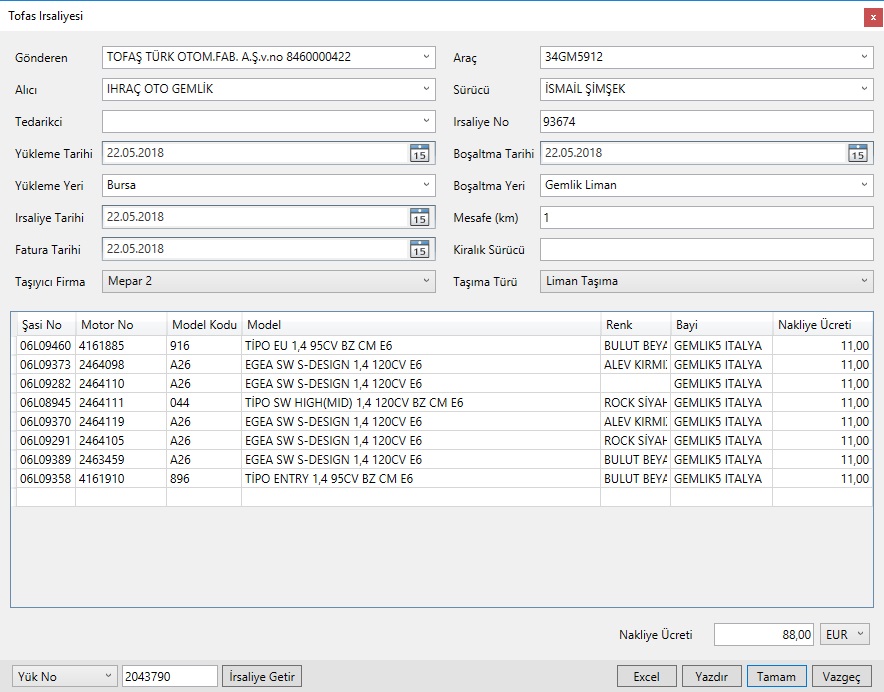This screenshot has height=692, width=884.
Task: Confirm with the Tamam button
Action: click(x=776, y=676)
